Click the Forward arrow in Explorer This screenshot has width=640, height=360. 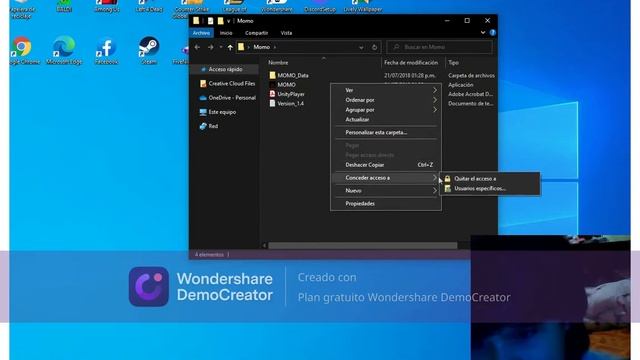[211, 47]
